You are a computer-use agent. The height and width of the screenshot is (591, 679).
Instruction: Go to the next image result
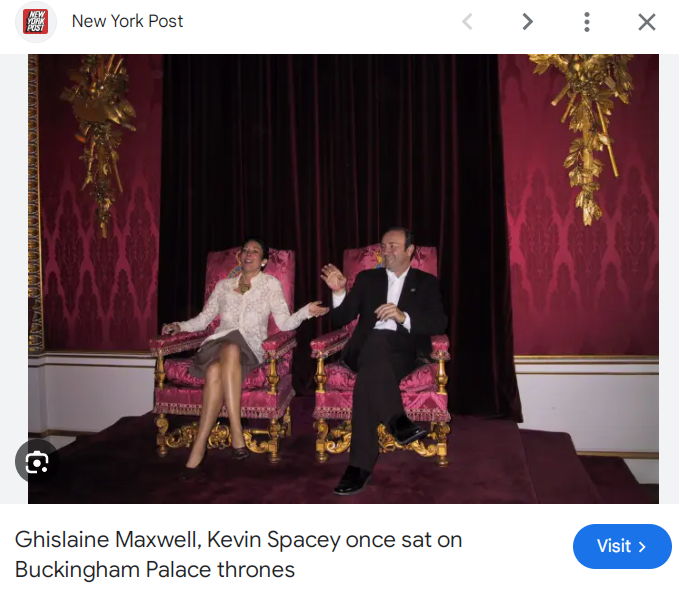point(527,22)
